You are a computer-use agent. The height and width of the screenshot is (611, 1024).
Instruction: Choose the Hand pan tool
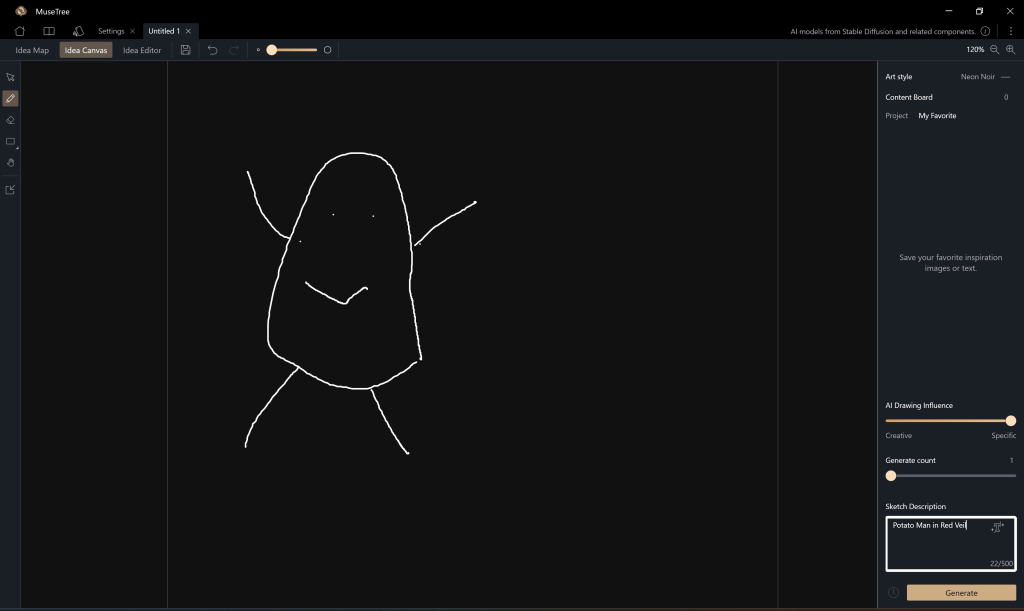pyautogui.click(x=10, y=162)
